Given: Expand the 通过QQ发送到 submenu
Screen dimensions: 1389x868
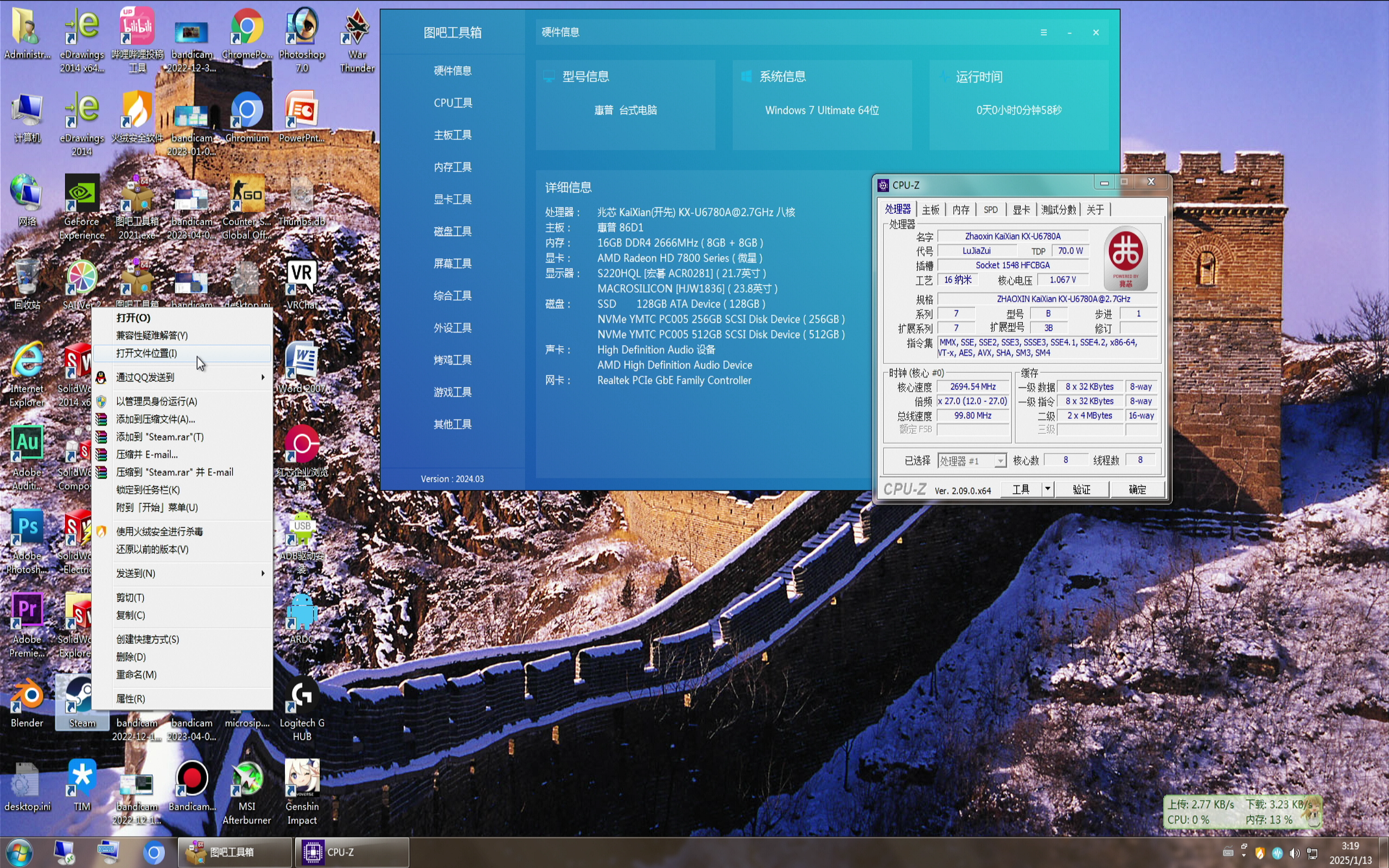Looking at the screenshot, I should coord(182,377).
